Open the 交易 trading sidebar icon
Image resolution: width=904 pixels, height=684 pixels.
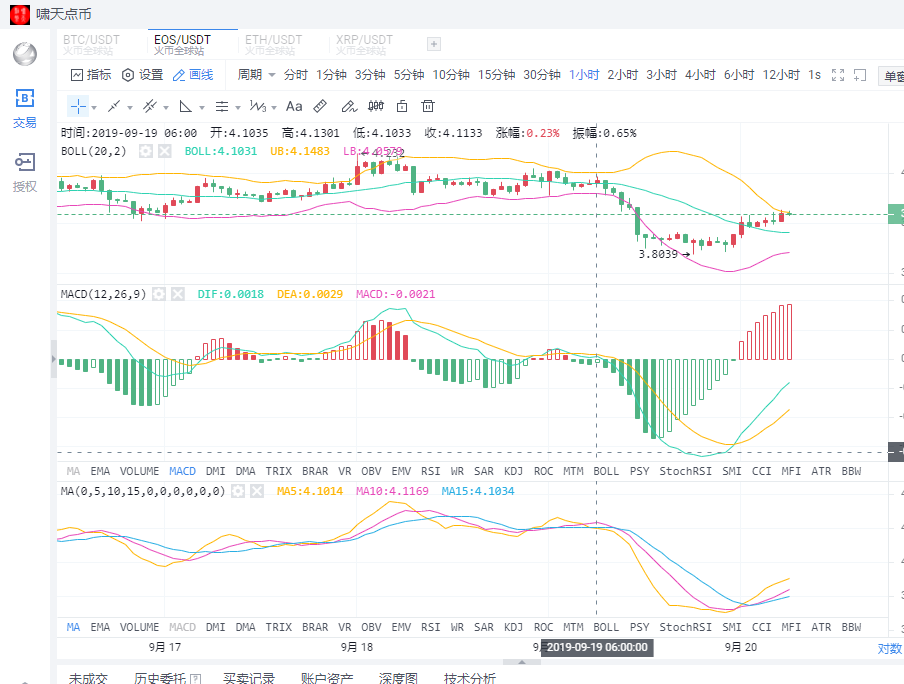pos(25,108)
